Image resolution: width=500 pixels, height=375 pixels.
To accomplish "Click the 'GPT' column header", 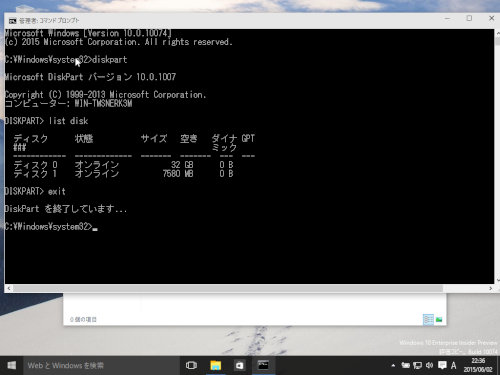I will click(248, 139).
